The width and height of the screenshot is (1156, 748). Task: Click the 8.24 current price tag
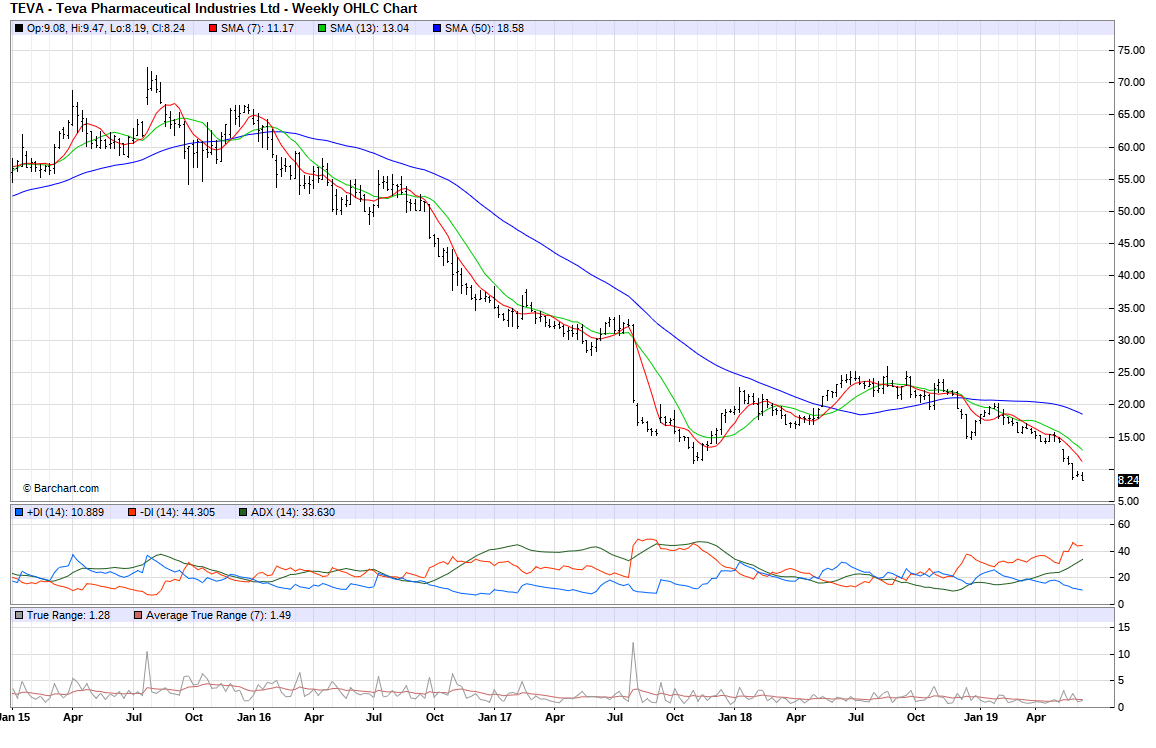click(x=1128, y=480)
